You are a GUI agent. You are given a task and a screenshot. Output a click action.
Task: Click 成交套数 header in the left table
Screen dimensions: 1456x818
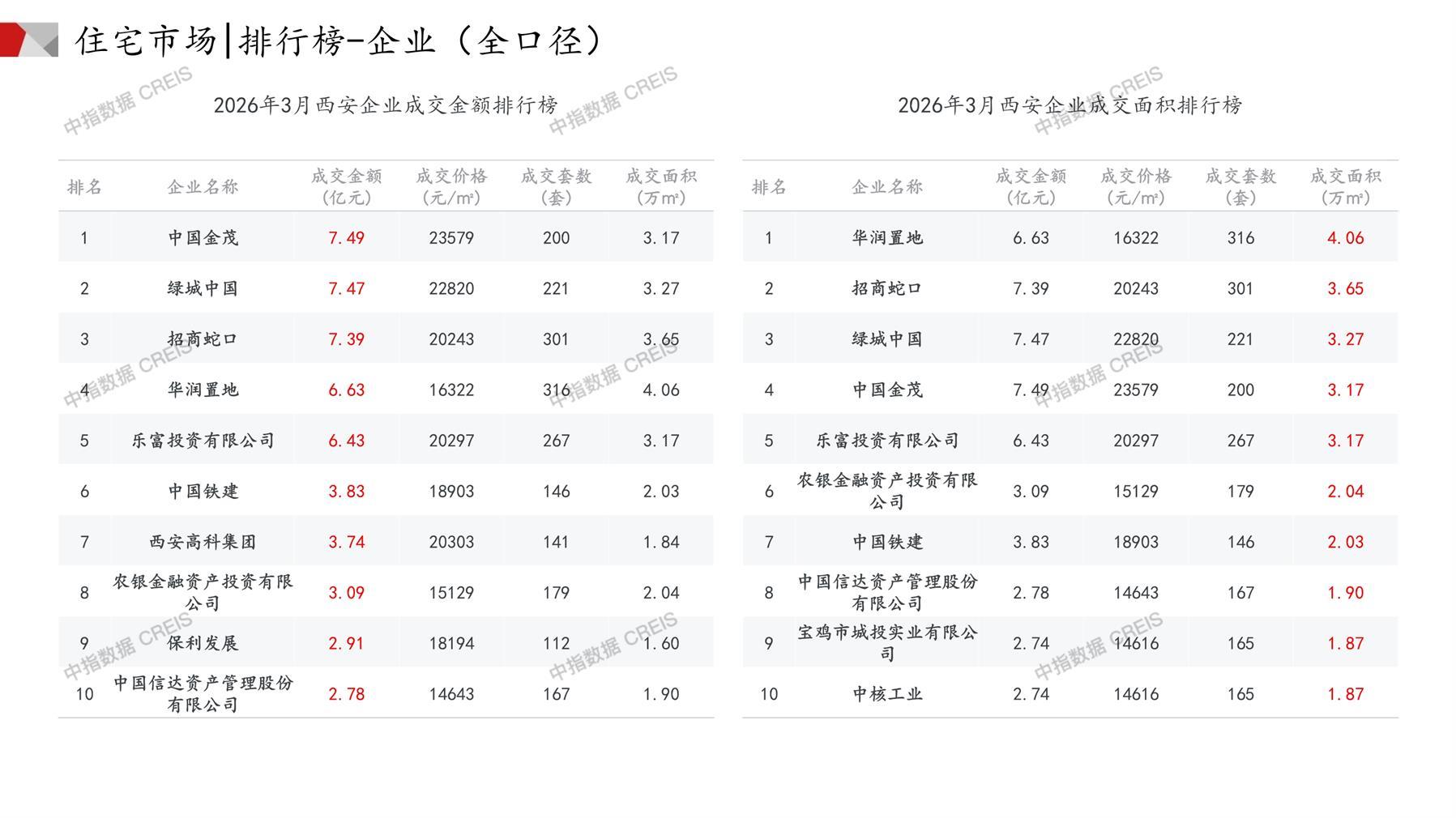click(x=556, y=186)
